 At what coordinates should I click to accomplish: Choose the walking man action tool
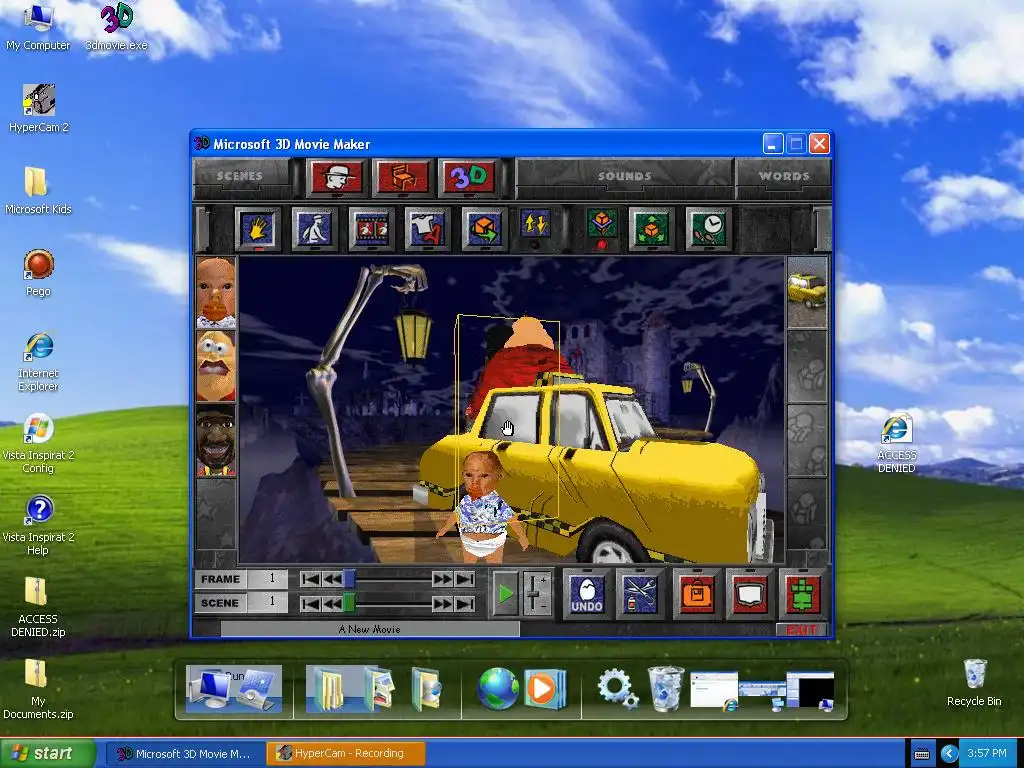click(314, 229)
